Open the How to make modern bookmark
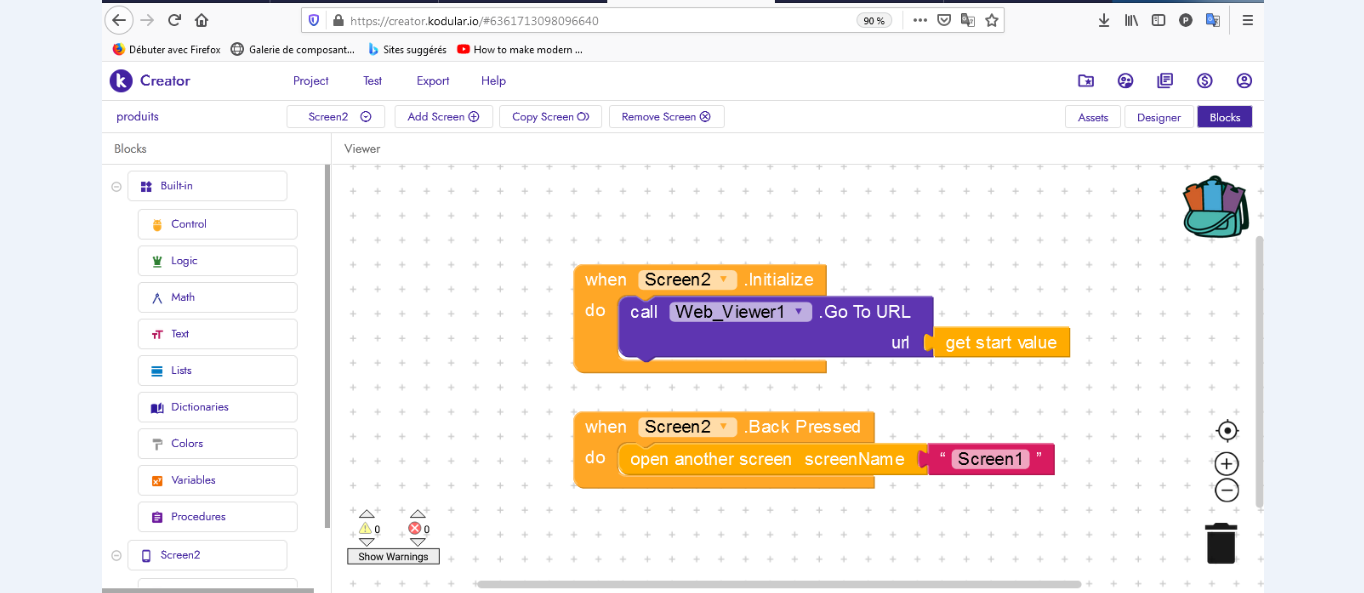This screenshot has height=593, width=1364. coord(520,49)
